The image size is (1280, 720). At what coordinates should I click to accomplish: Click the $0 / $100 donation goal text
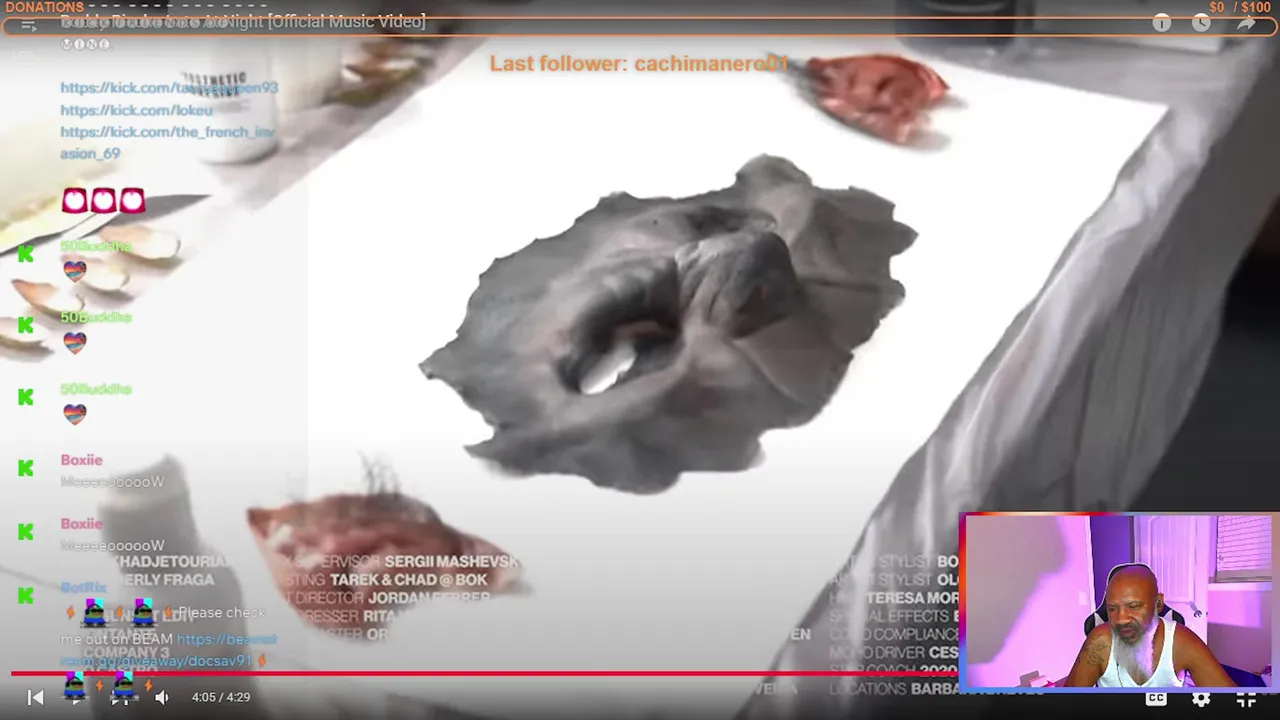pyautogui.click(x=1240, y=7)
